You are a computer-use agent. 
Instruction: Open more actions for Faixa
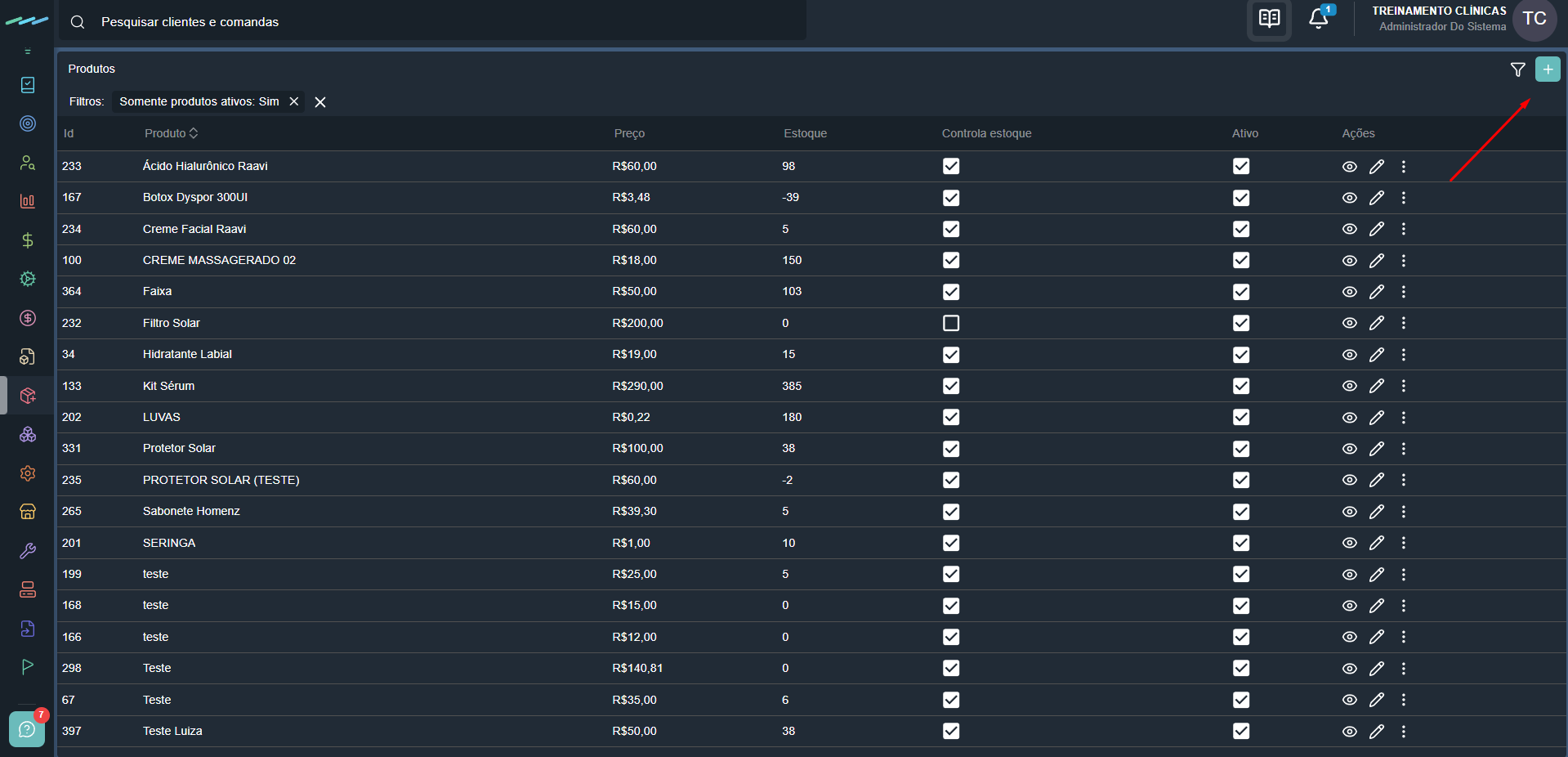click(1404, 292)
